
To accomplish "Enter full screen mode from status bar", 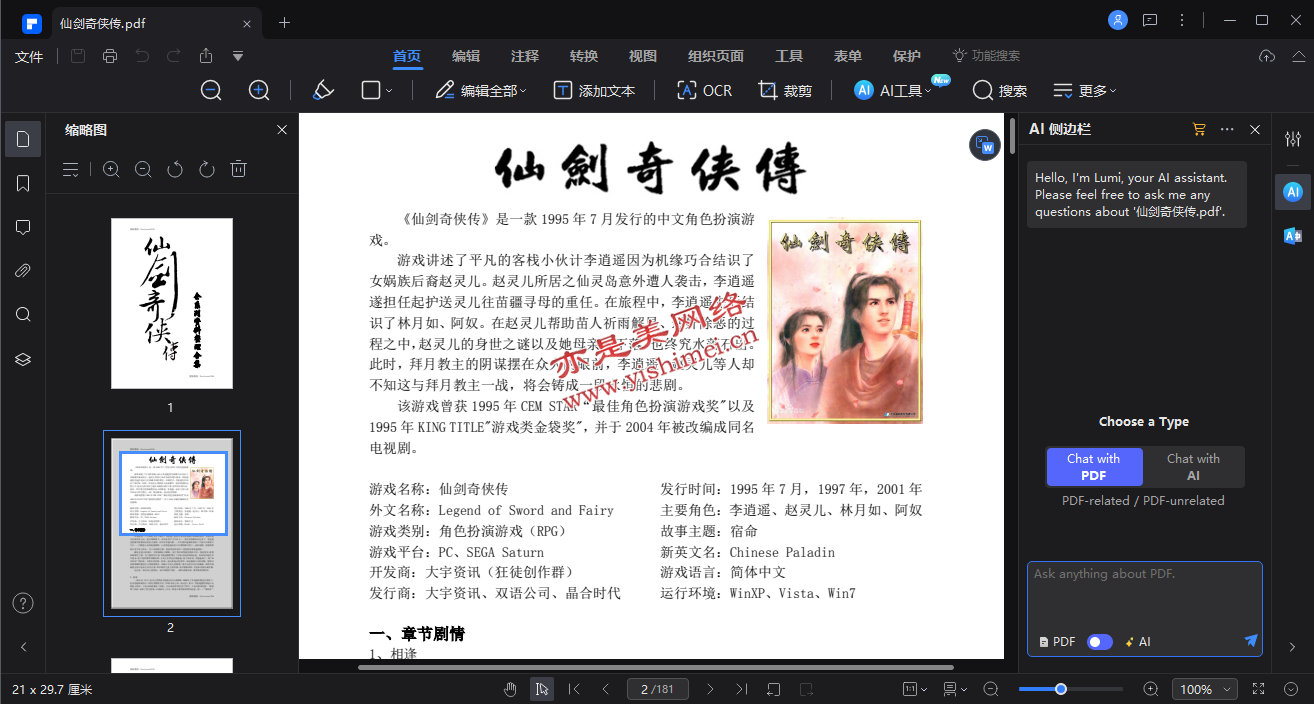I will click(1259, 689).
